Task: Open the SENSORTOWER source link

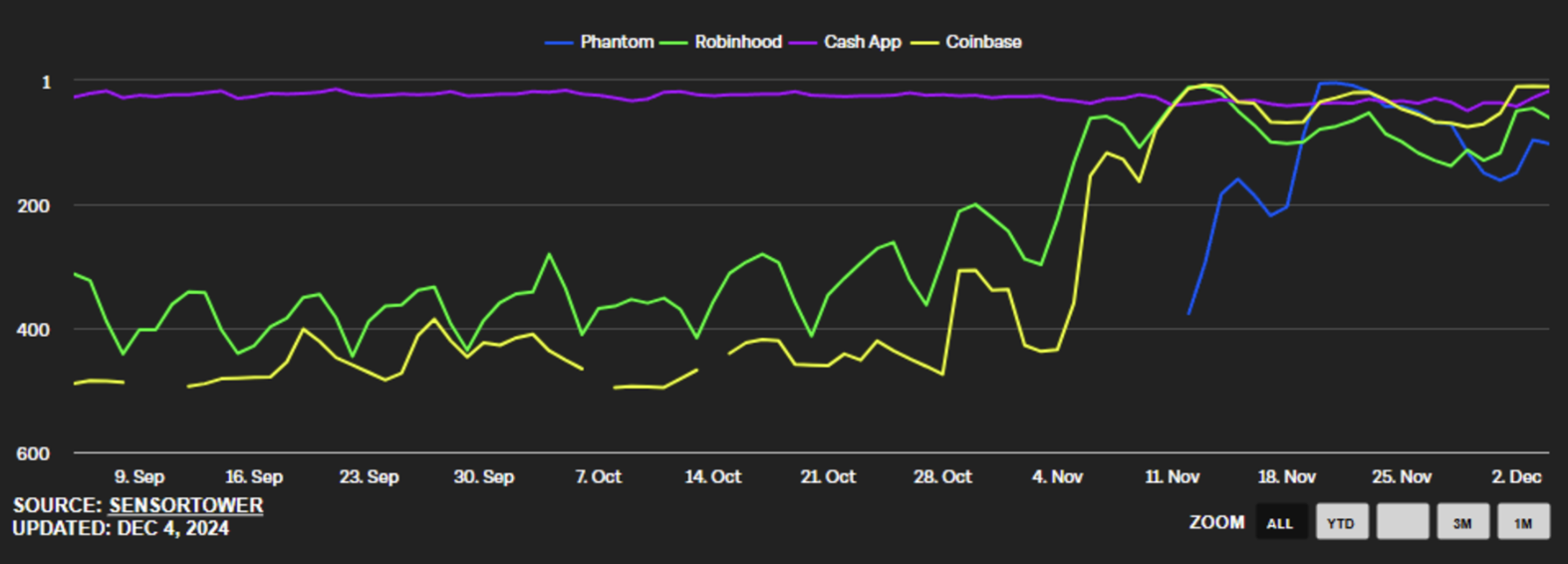Action: [x=185, y=505]
